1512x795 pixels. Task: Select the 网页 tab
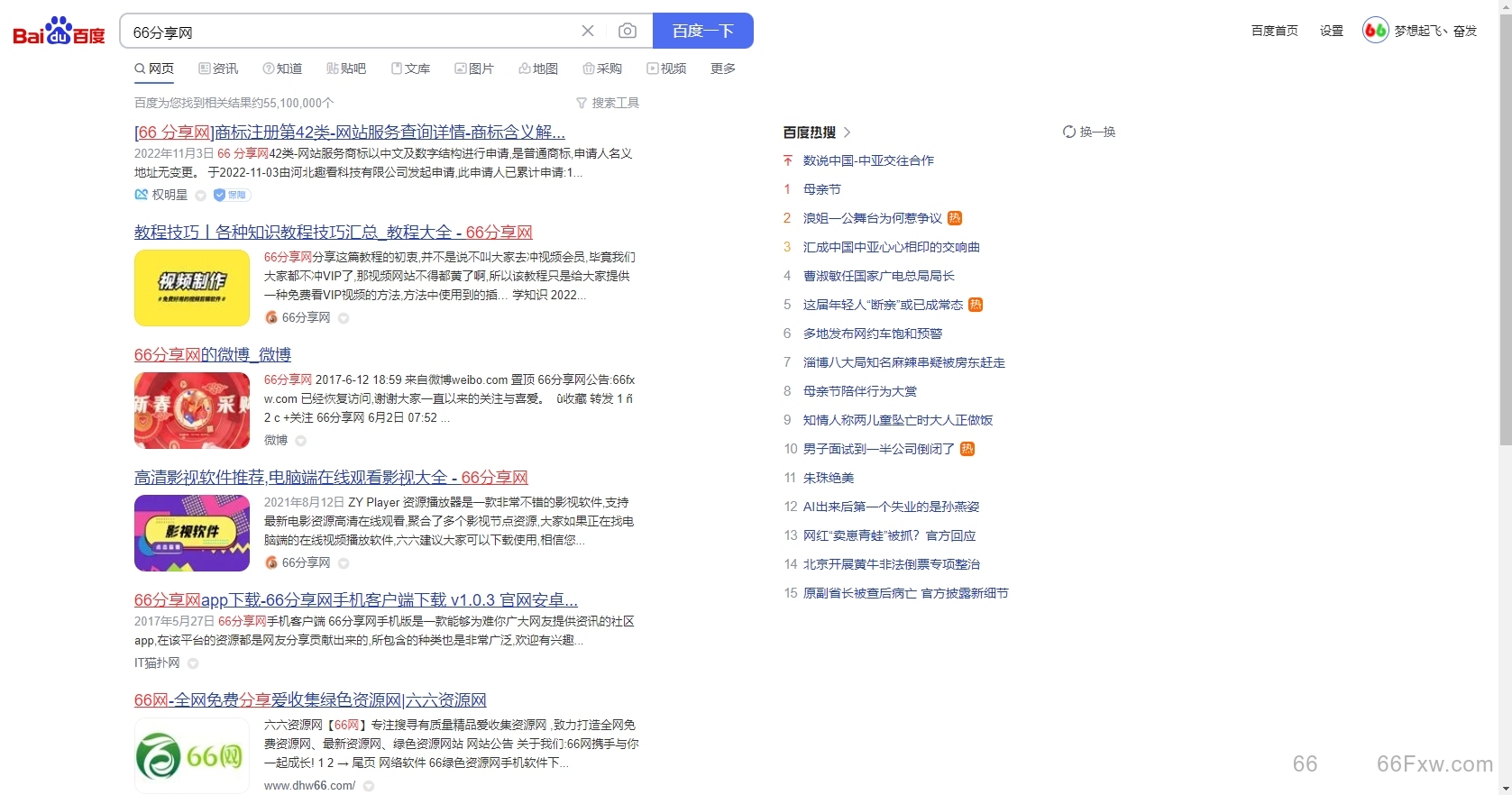click(154, 69)
